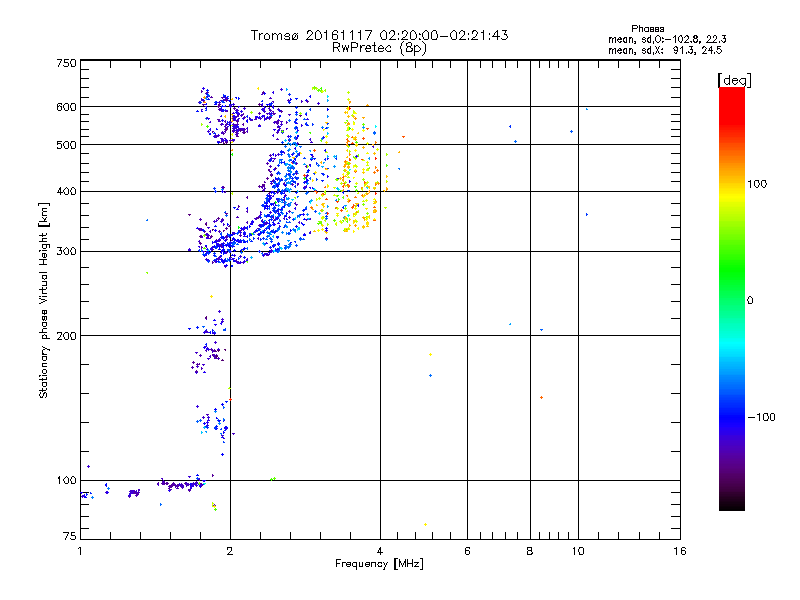Click the 400 tick label on height axis

click(66, 192)
